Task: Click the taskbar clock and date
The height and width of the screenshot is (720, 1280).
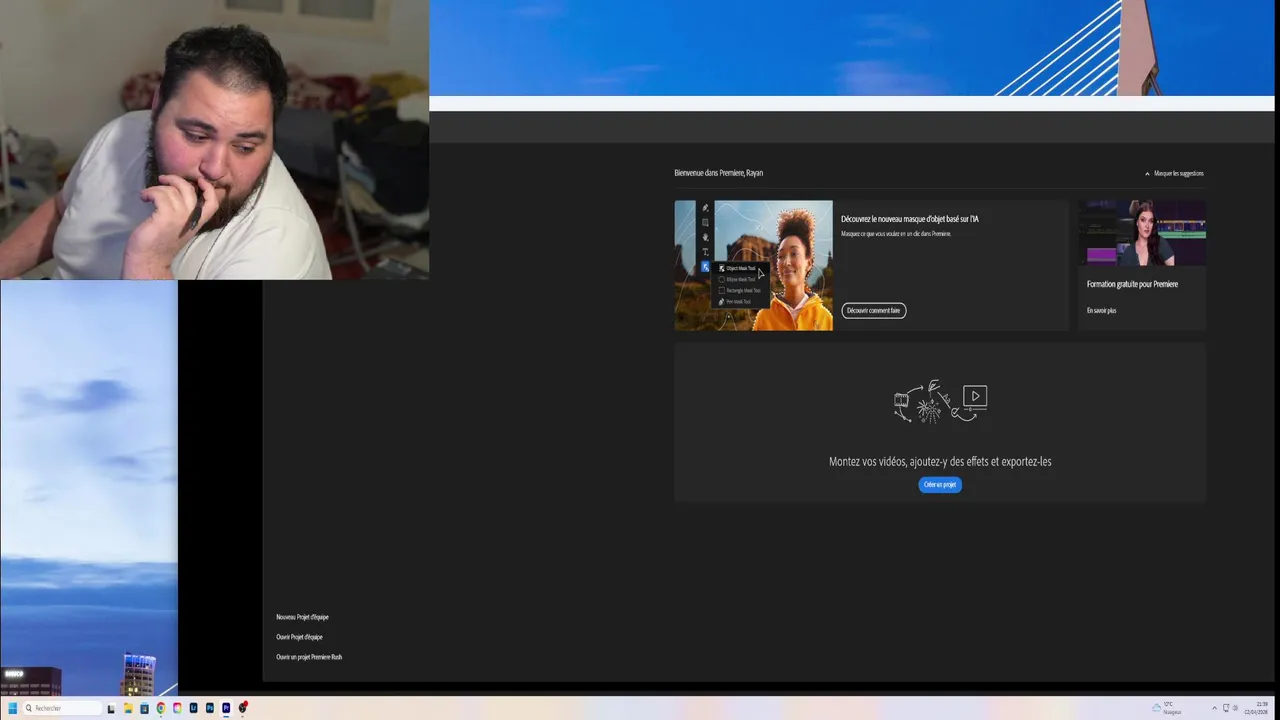Action: 1256,708
